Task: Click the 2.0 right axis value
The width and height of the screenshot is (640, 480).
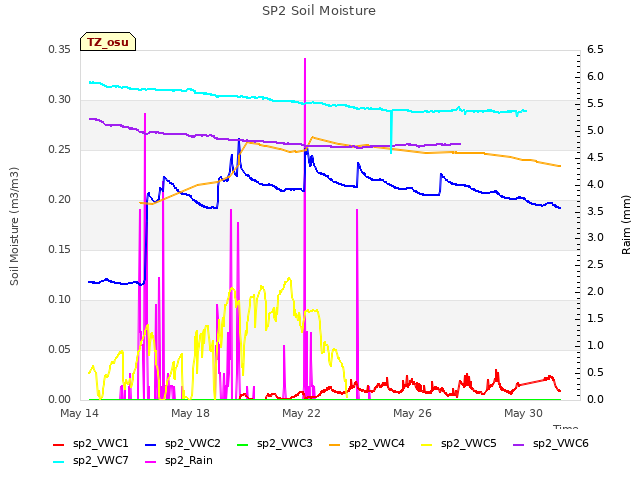Action: tap(595, 292)
